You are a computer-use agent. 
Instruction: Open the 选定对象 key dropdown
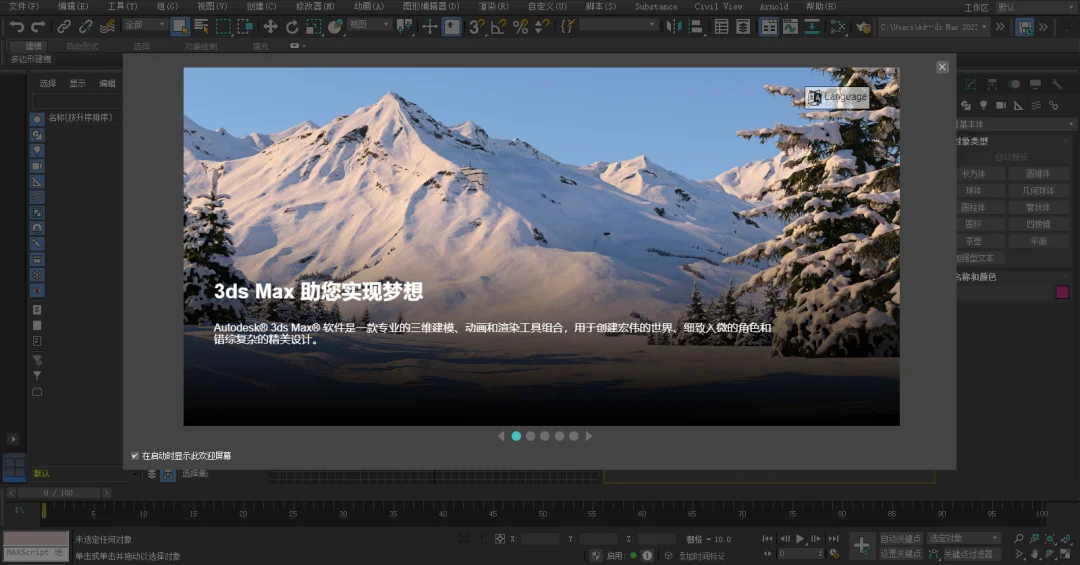click(964, 538)
